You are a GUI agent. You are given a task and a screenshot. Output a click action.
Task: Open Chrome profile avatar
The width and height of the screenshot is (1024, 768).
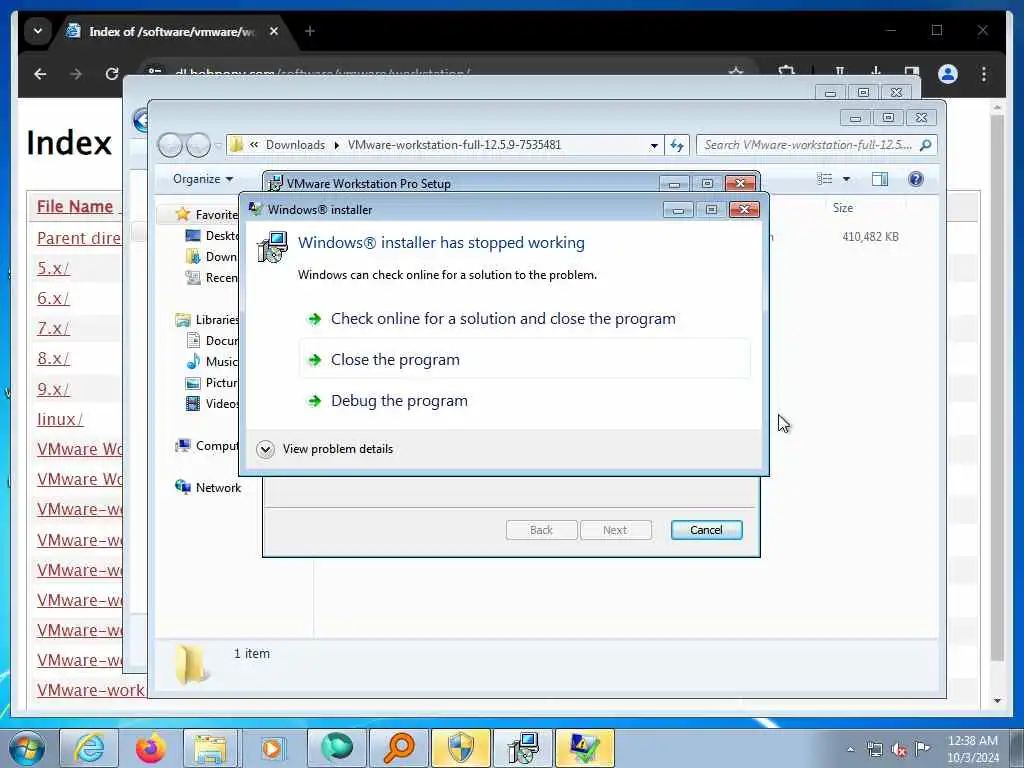click(x=948, y=74)
